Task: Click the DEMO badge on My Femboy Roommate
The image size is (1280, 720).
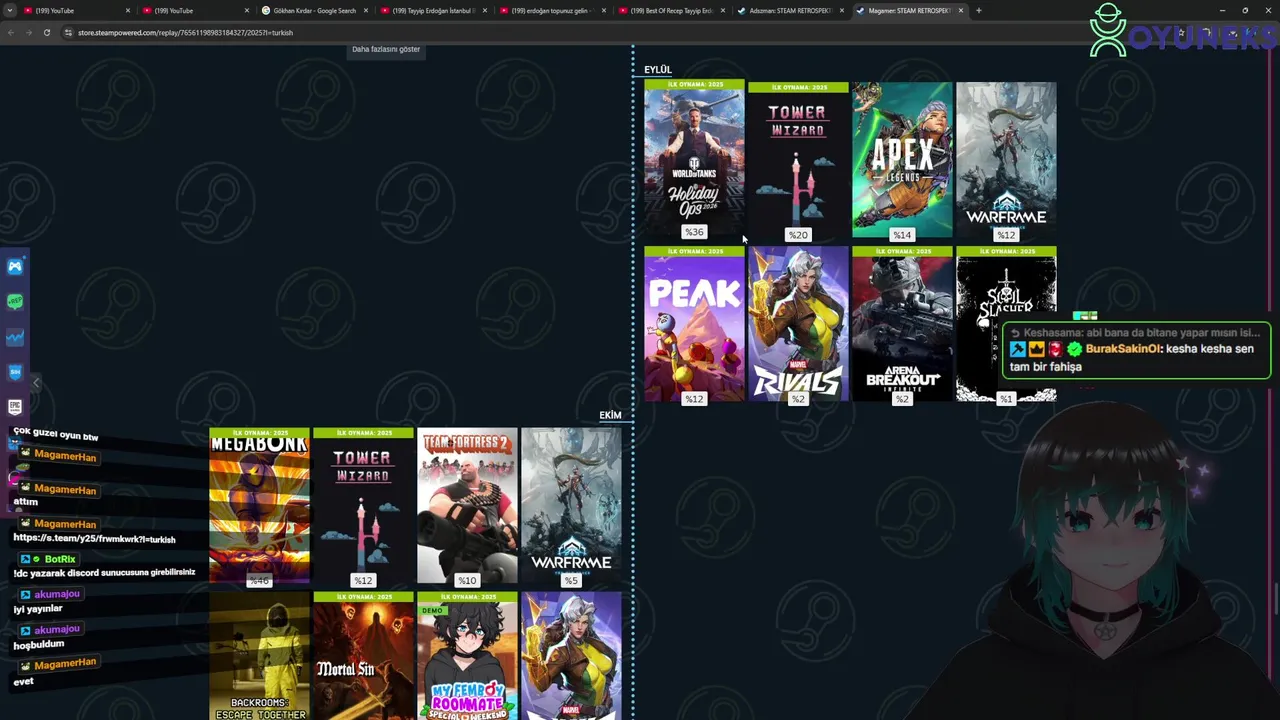Action: point(432,610)
